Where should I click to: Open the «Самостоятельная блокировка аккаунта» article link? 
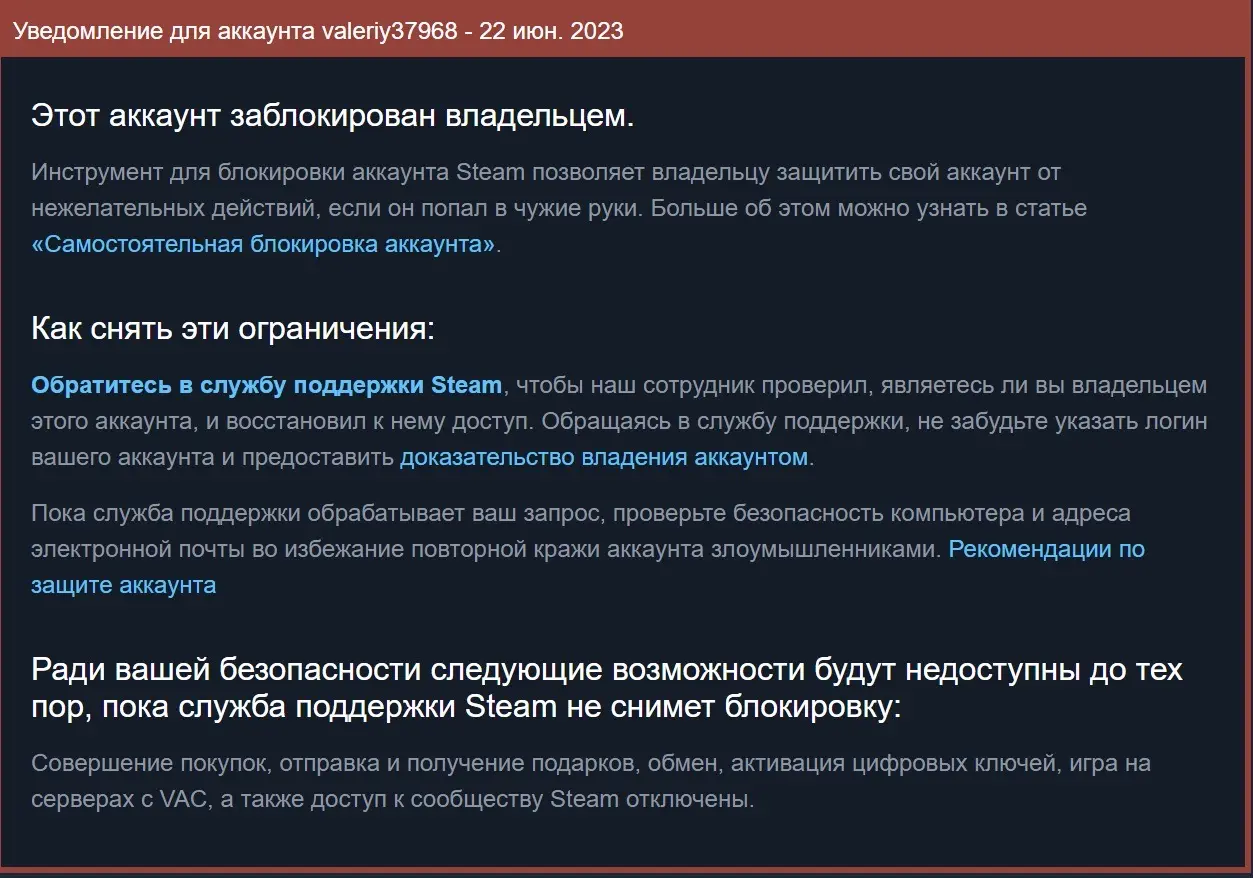click(263, 245)
